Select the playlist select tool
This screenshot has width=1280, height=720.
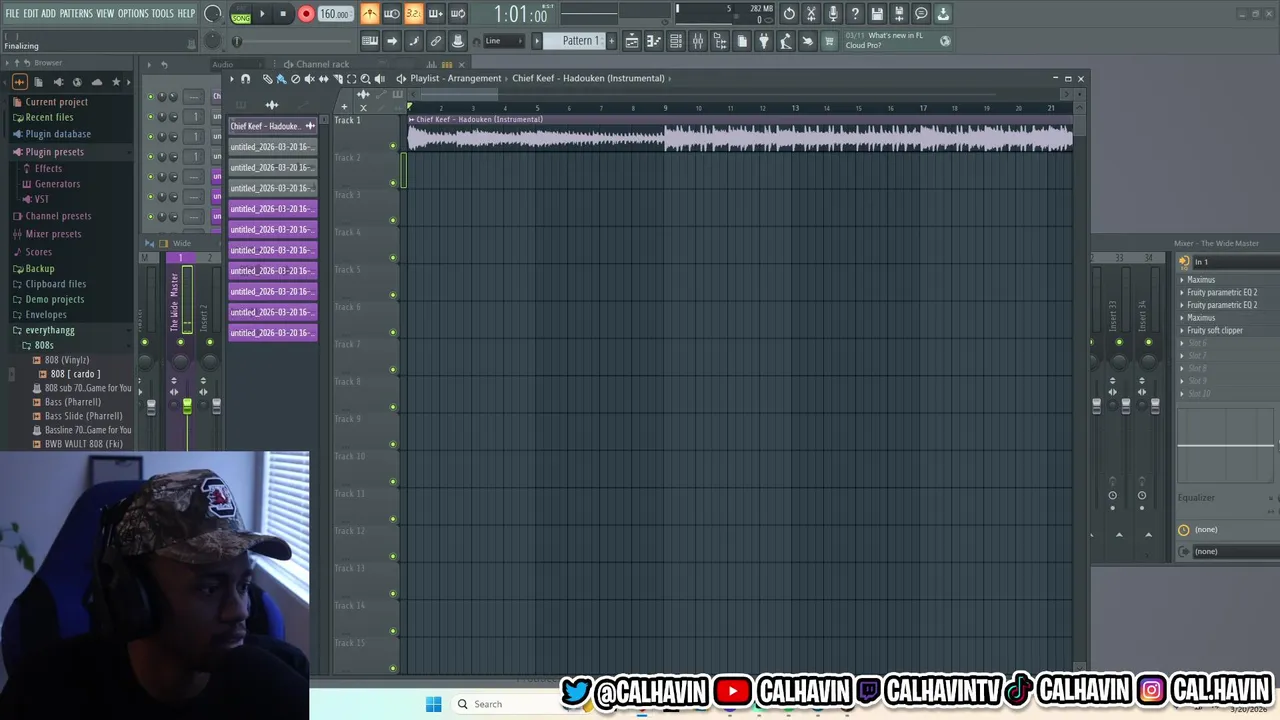click(x=351, y=79)
